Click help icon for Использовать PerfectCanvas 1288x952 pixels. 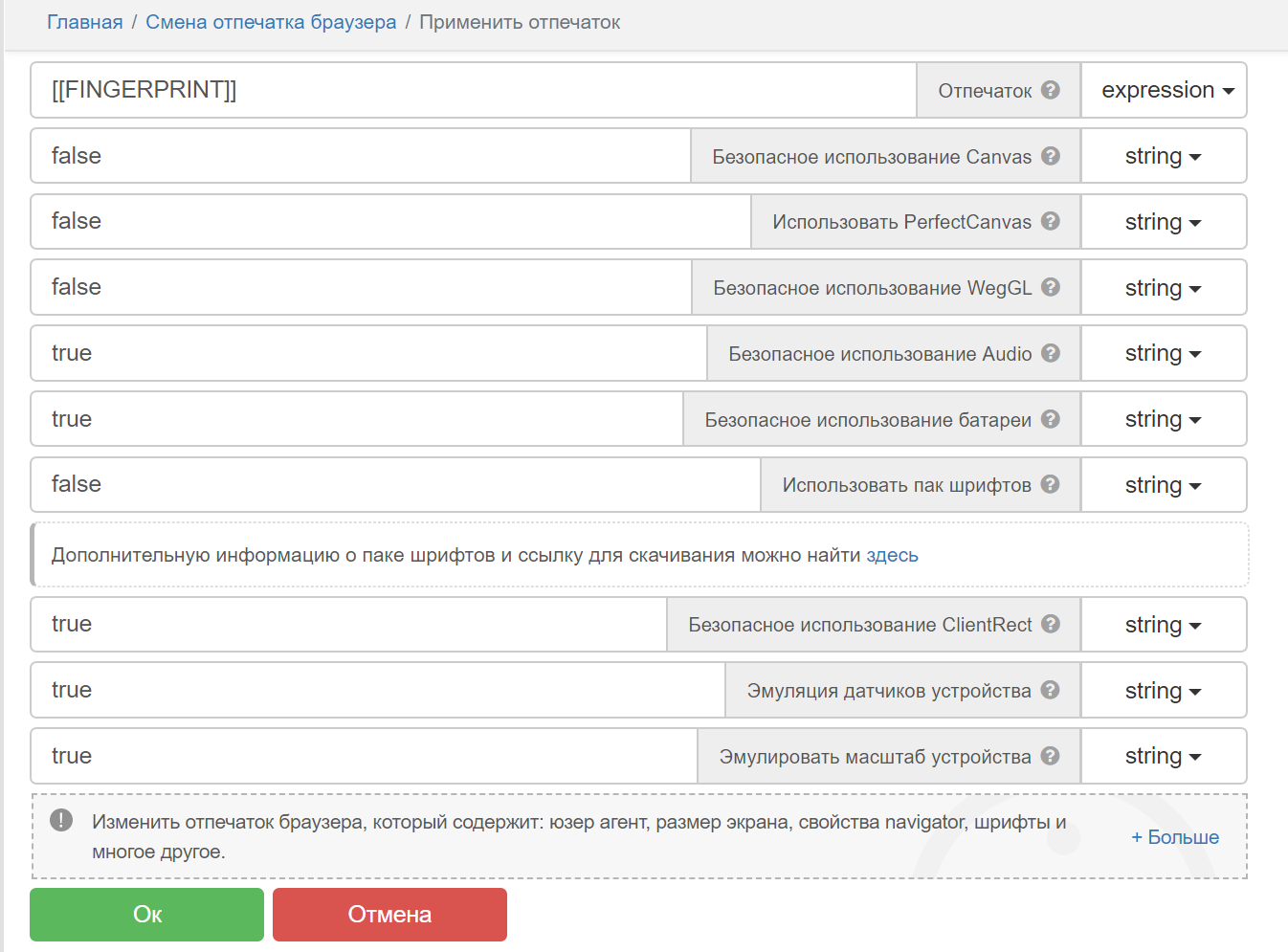click(x=1050, y=221)
